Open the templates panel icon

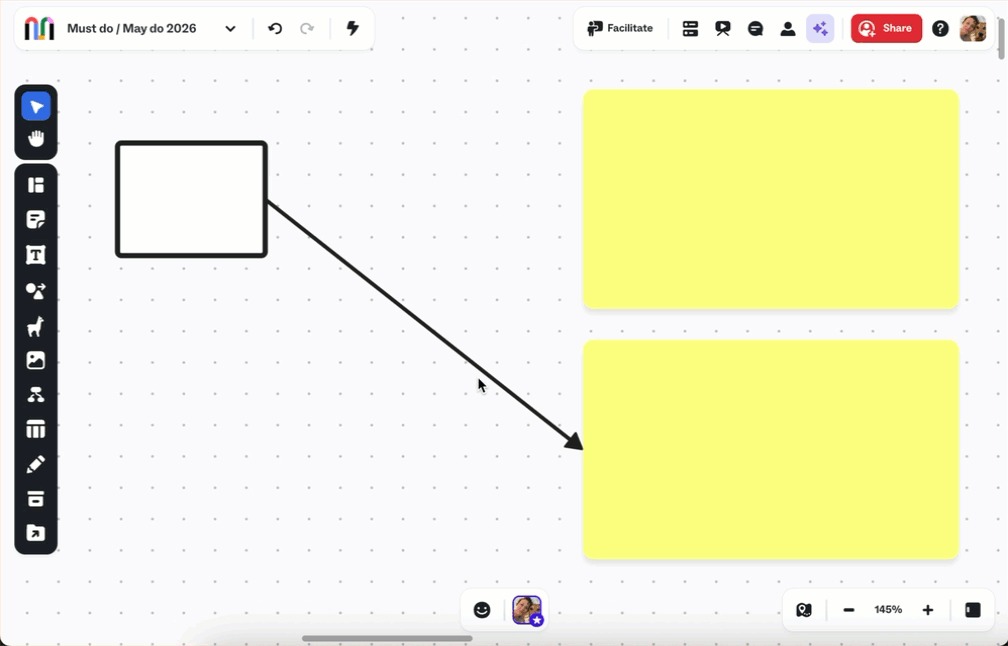[x=36, y=185]
